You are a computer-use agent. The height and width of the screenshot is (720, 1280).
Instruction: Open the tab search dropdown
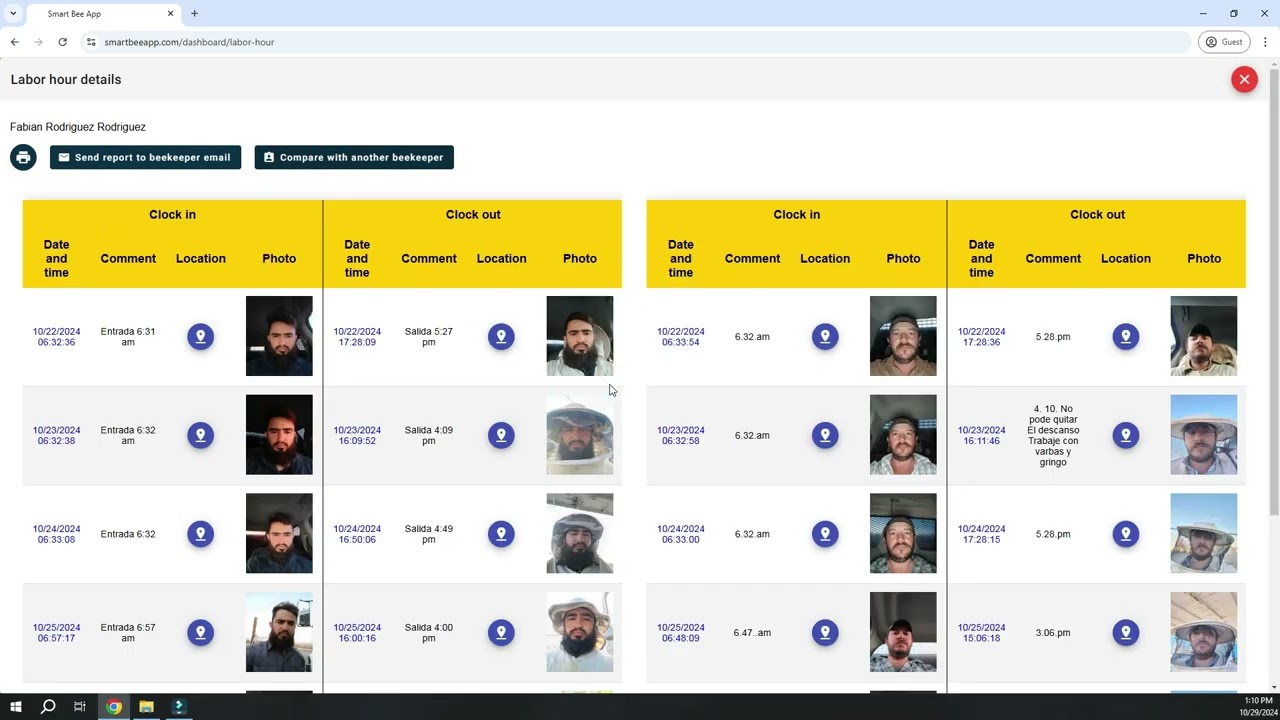tap(13, 14)
